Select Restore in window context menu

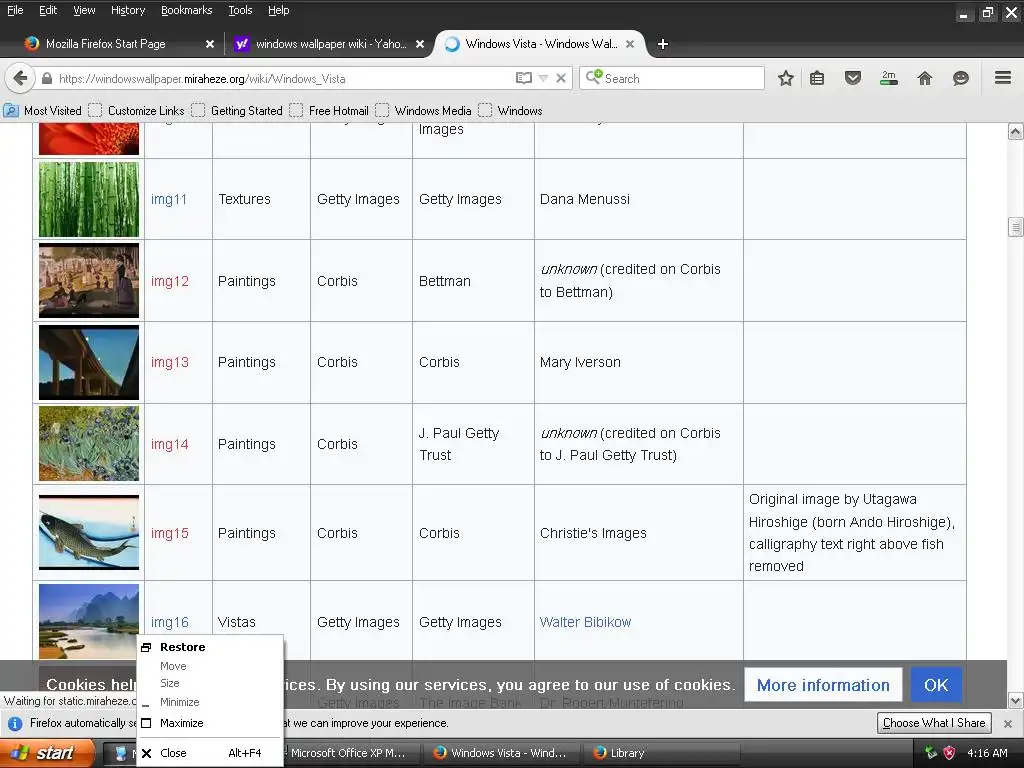[210, 647]
